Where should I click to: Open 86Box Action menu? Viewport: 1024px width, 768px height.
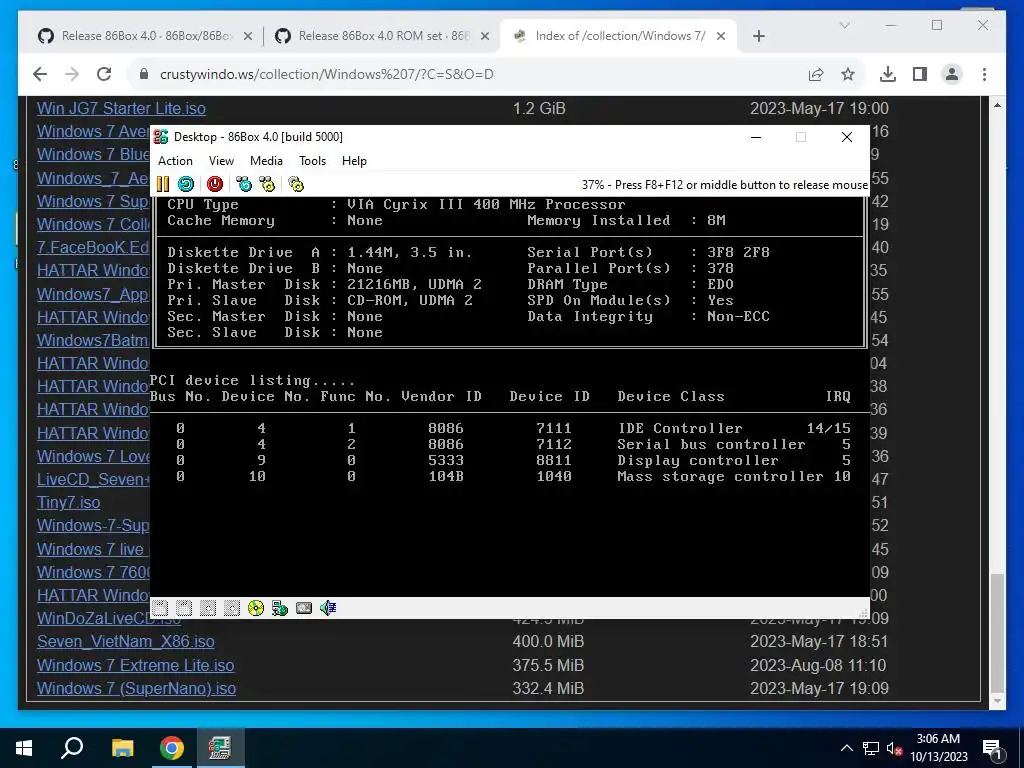(175, 161)
